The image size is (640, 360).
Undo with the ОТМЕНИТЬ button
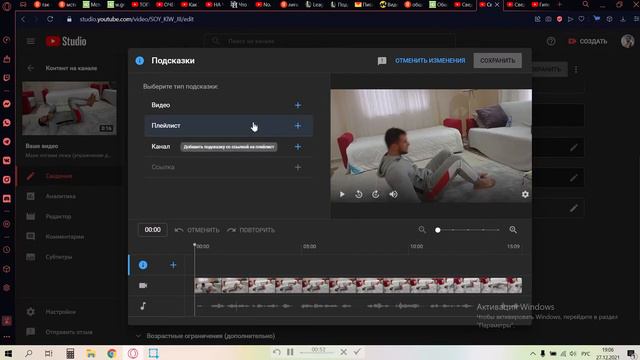pos(197,230)
